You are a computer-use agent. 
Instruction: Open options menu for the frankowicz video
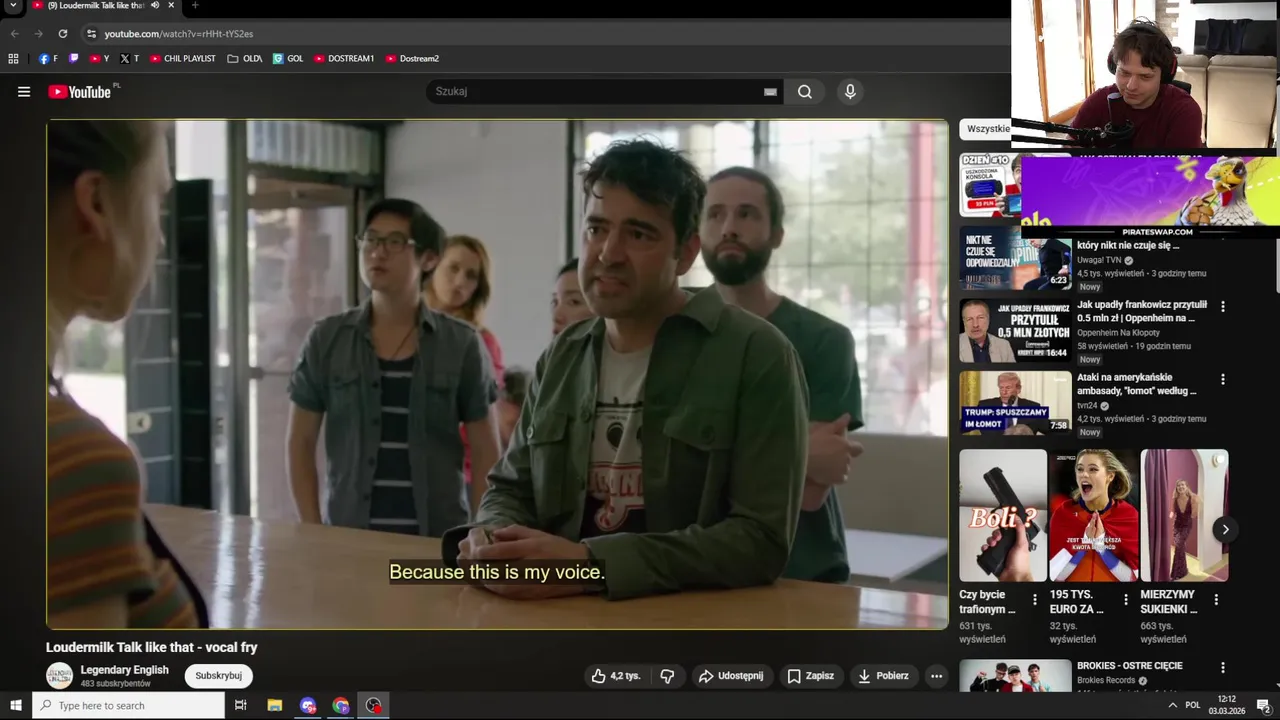(1222, 307)
